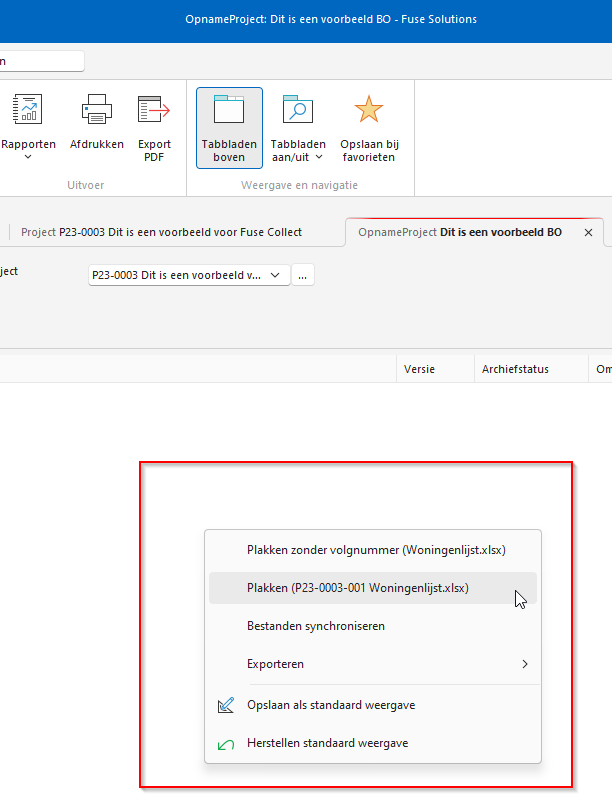Screen dimensions: 612x797
Task: Toggle Tabbladen boven view
Action: pos(229,128)
